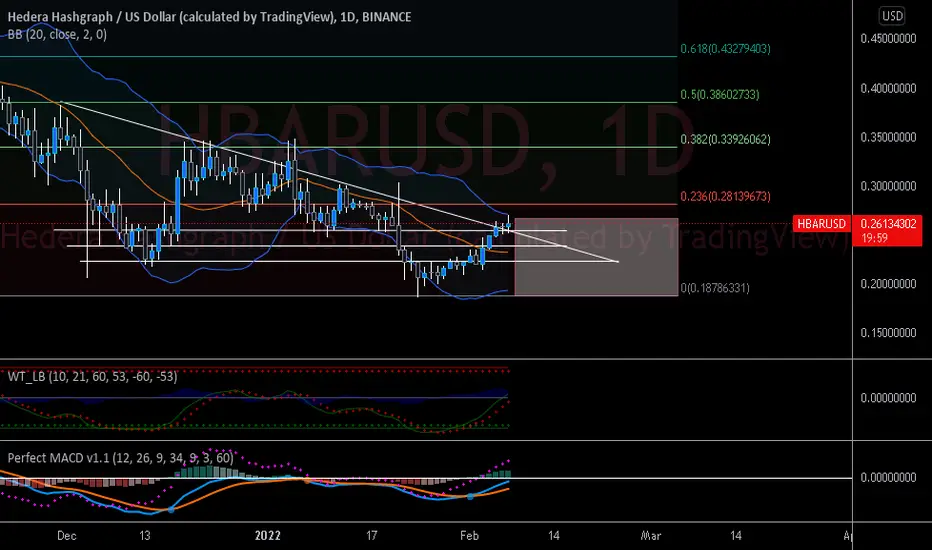Click the Feb label on time axis
This screenshot has height=550, width=932.
(x=469, y=536)
